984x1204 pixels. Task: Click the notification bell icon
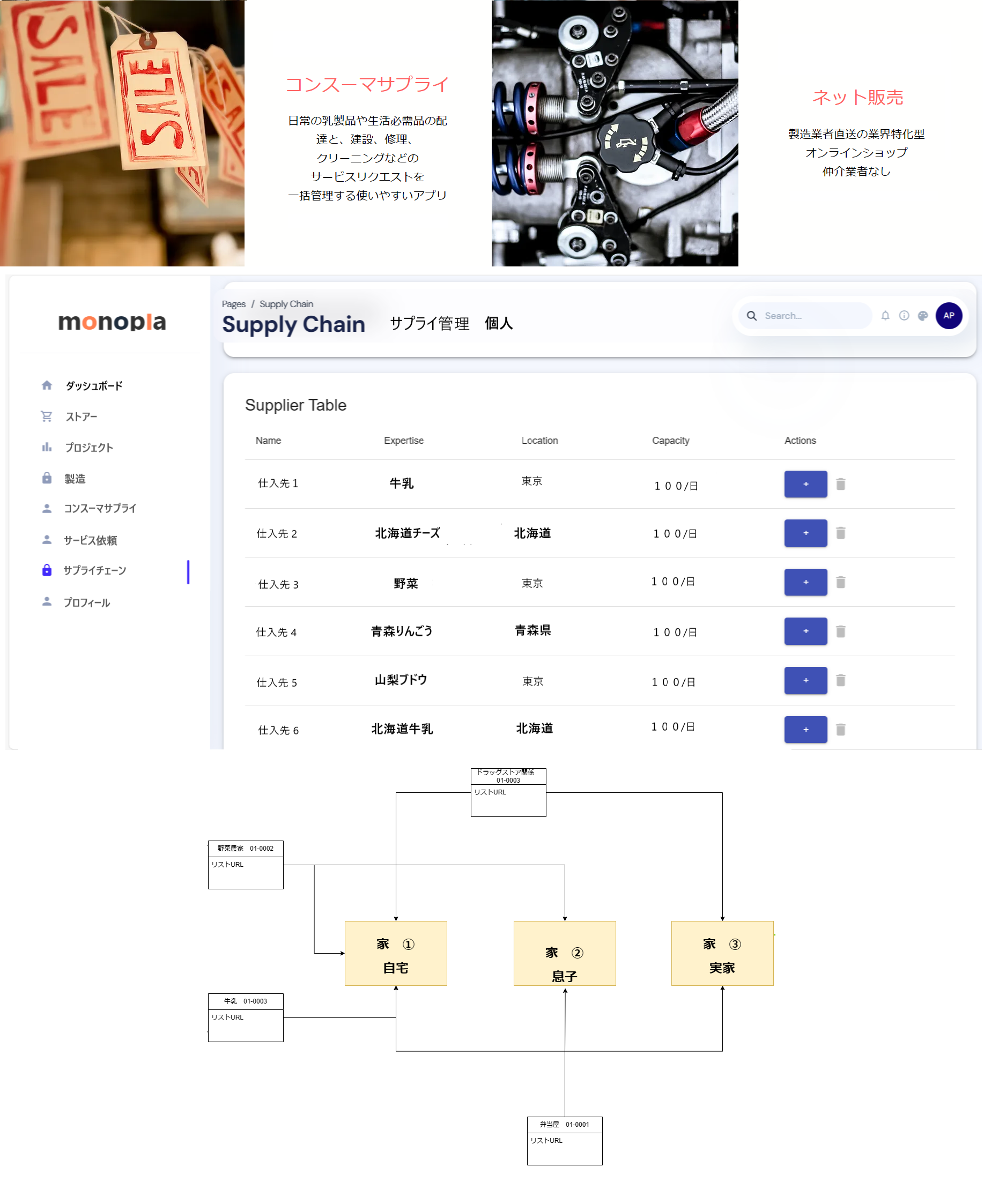click(886, 316)
